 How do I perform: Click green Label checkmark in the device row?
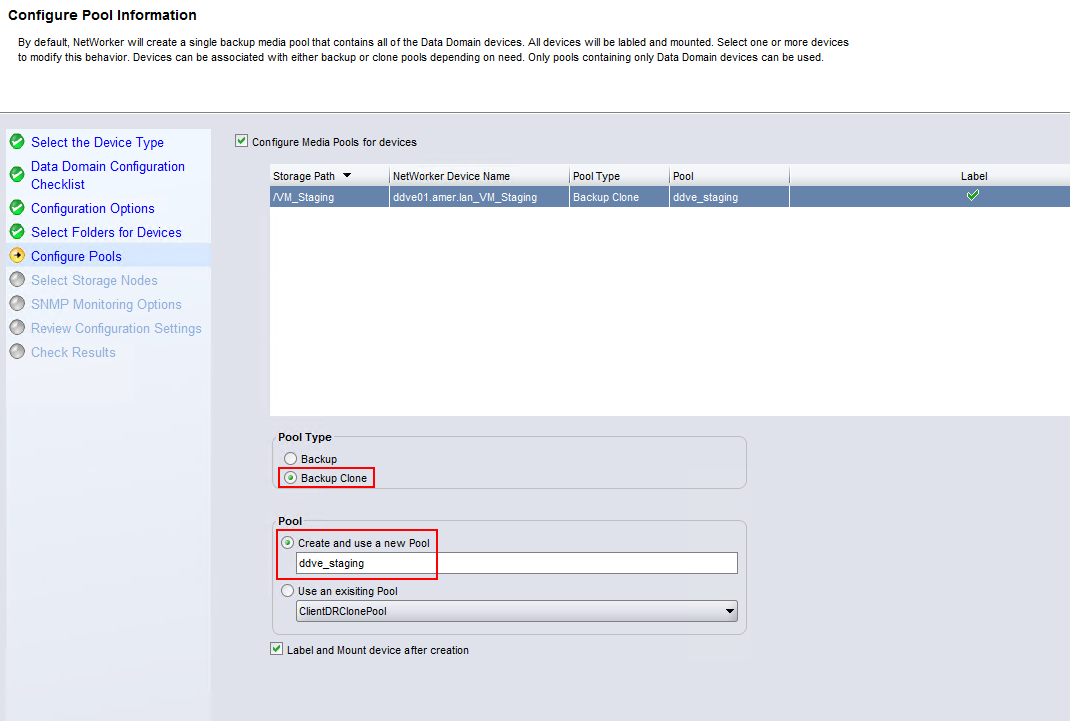(x=973, y=196)
